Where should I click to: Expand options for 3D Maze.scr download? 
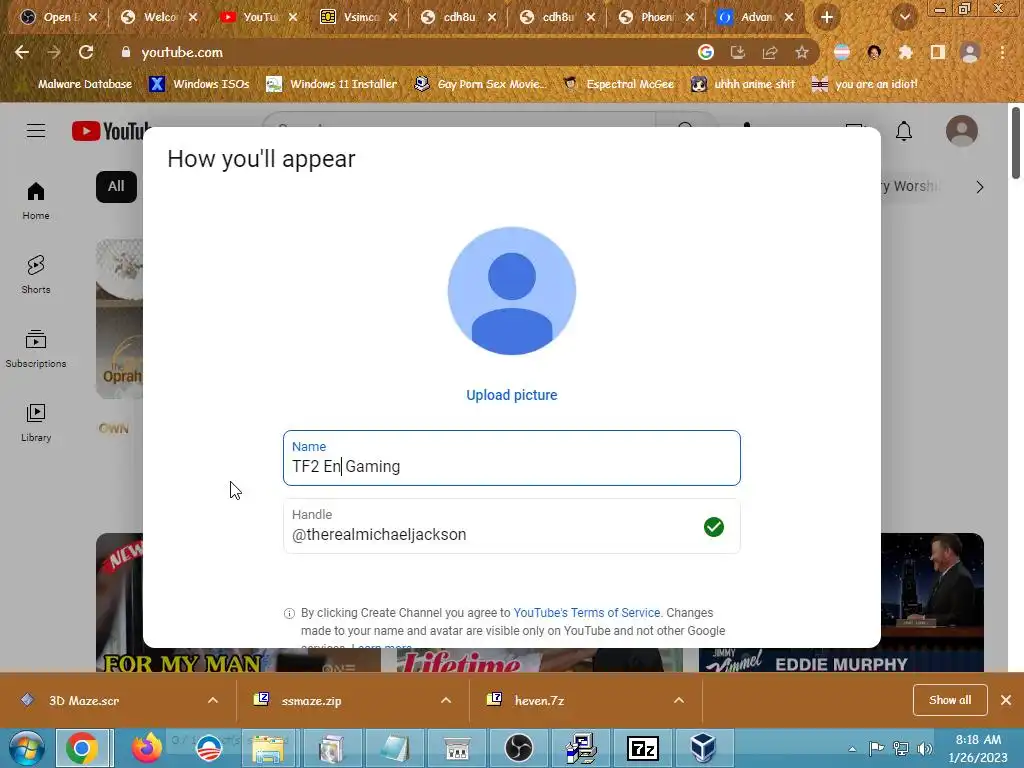click(x=213, y=700)
